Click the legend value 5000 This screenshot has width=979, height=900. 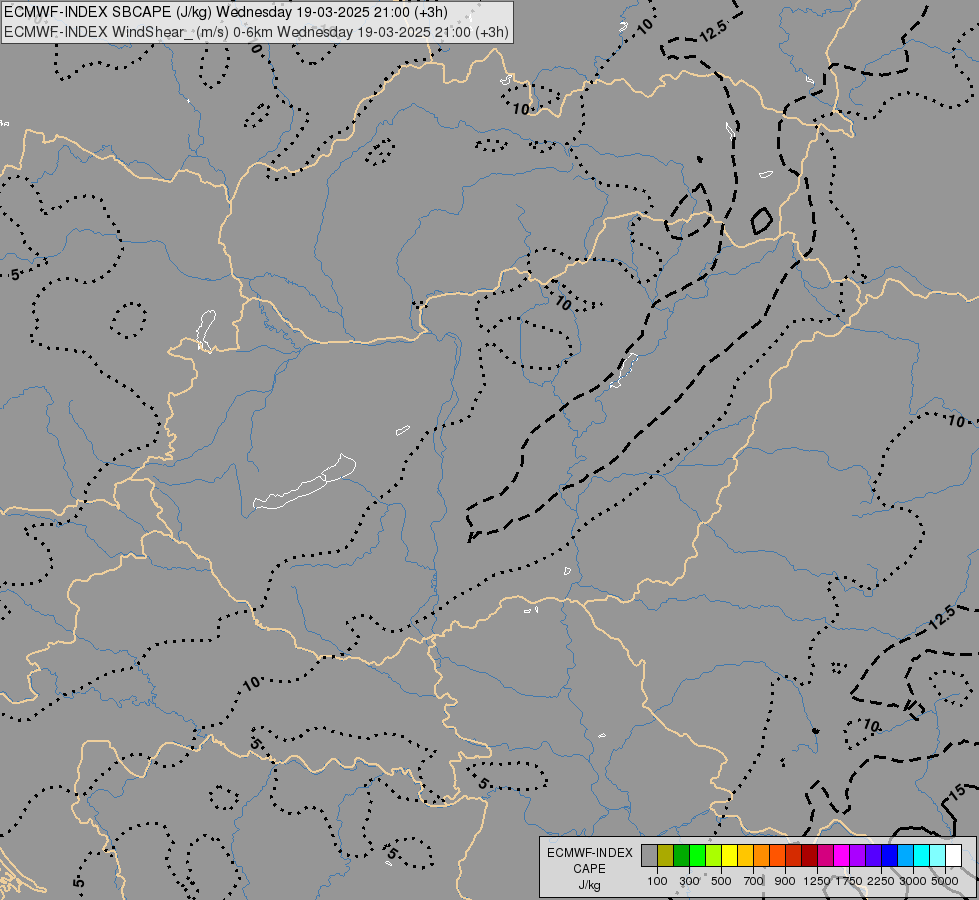point(945,881)
